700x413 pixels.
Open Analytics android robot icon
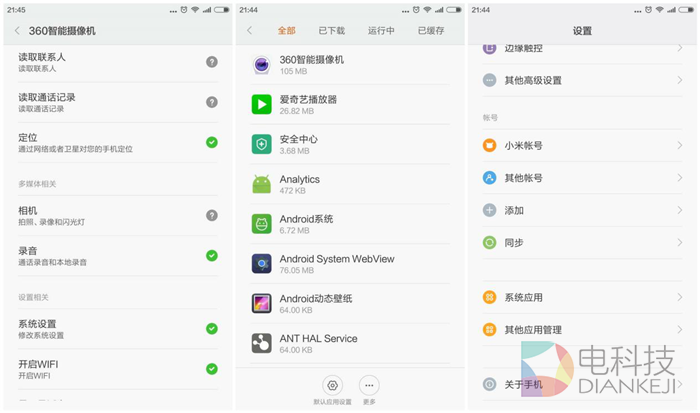(262, 184)
